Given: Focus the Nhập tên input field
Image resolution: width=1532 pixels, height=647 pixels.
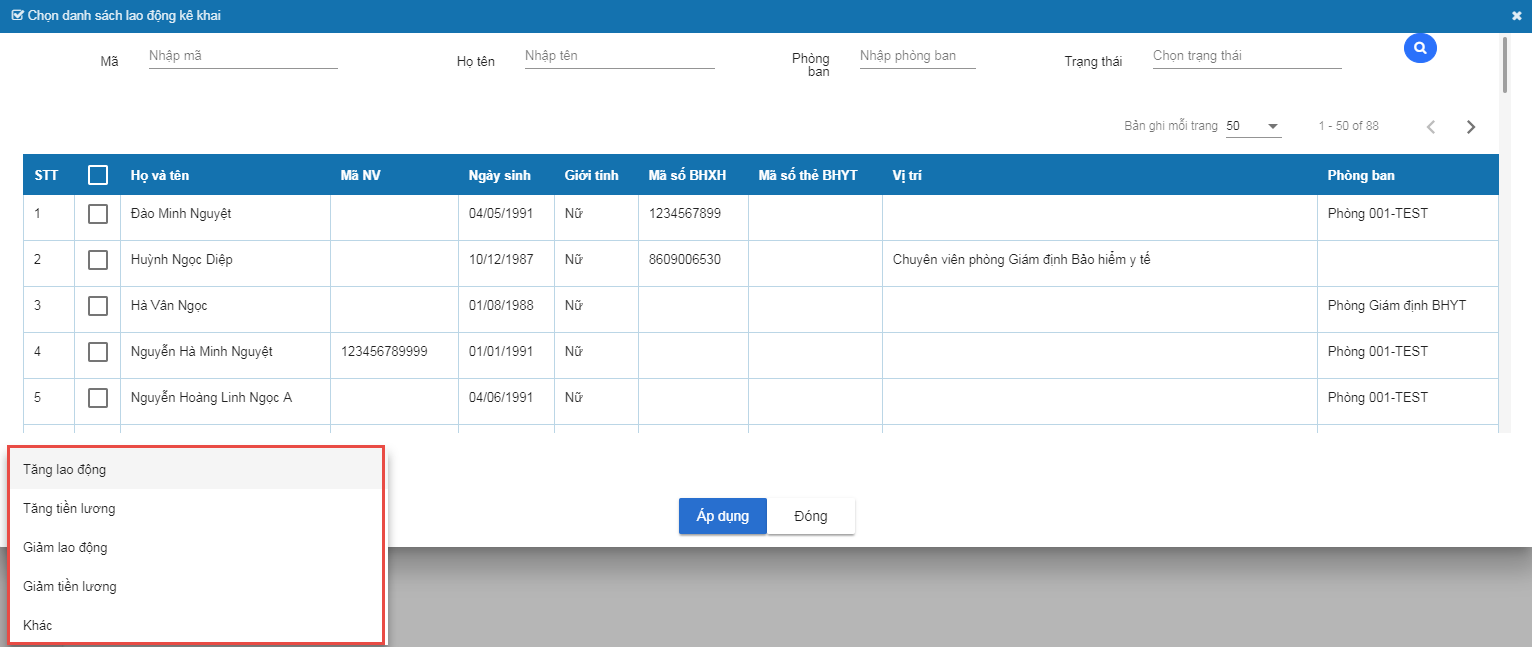Looking at the screenshot, I should coord(620,56).
